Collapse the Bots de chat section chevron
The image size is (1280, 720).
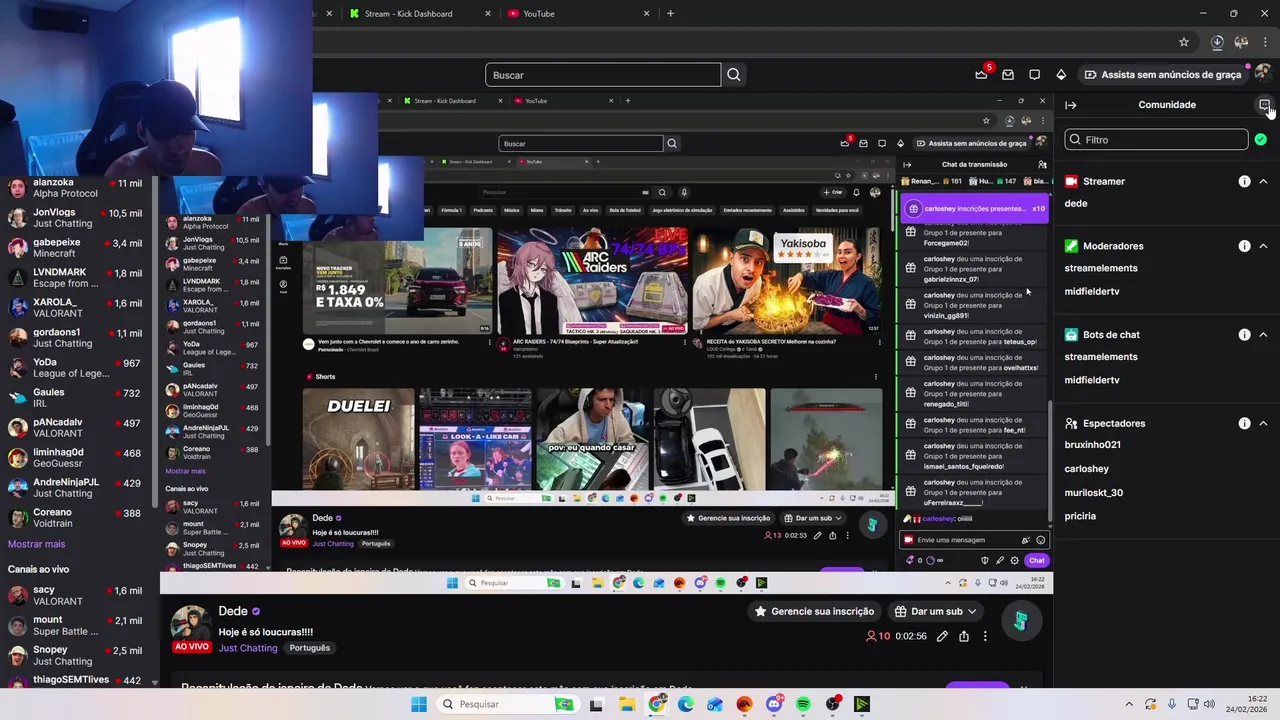click(1263, 335)
